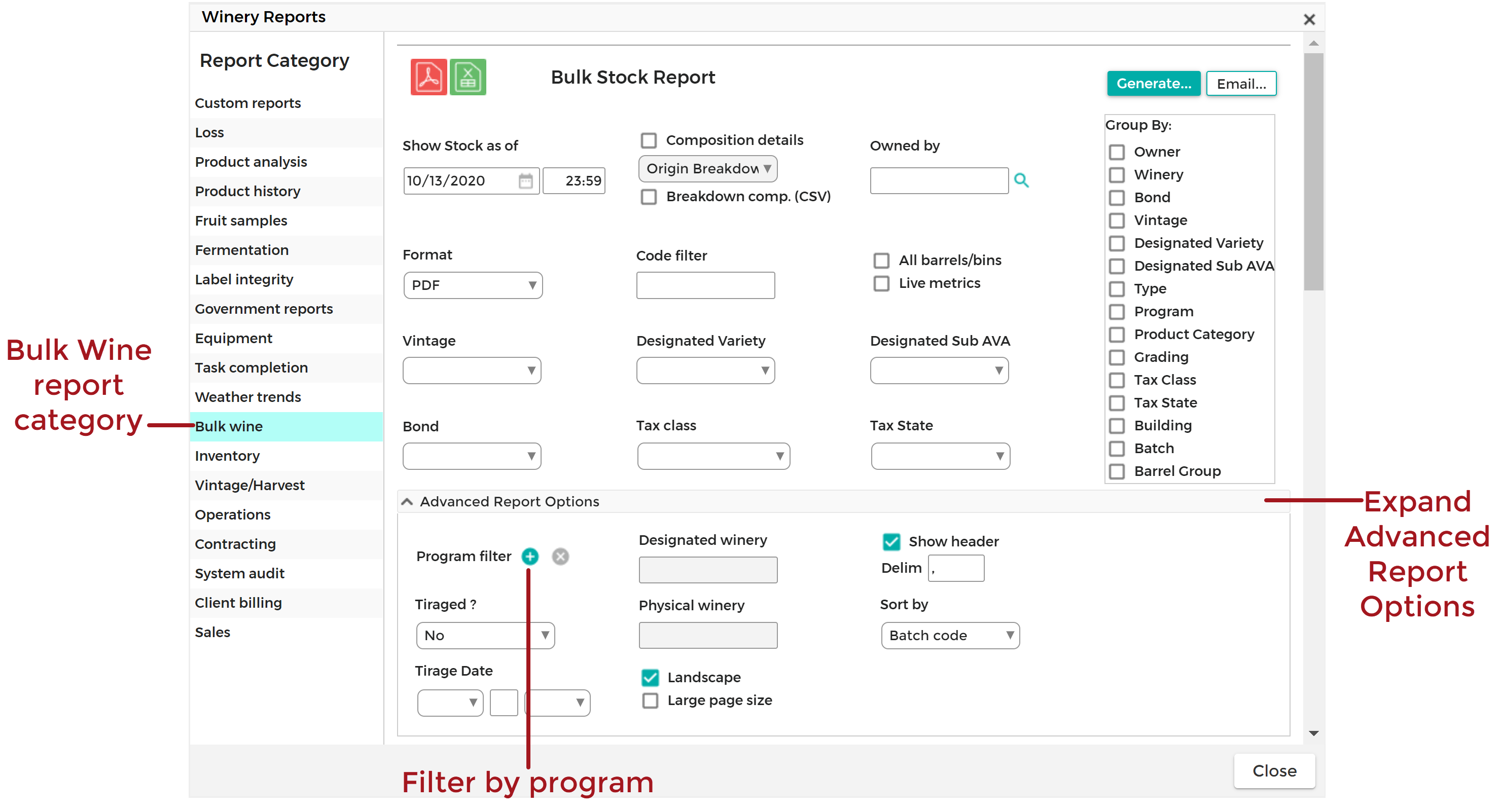Check the All barrels/bins option
1501x812 pixels.
click(881, 261)
